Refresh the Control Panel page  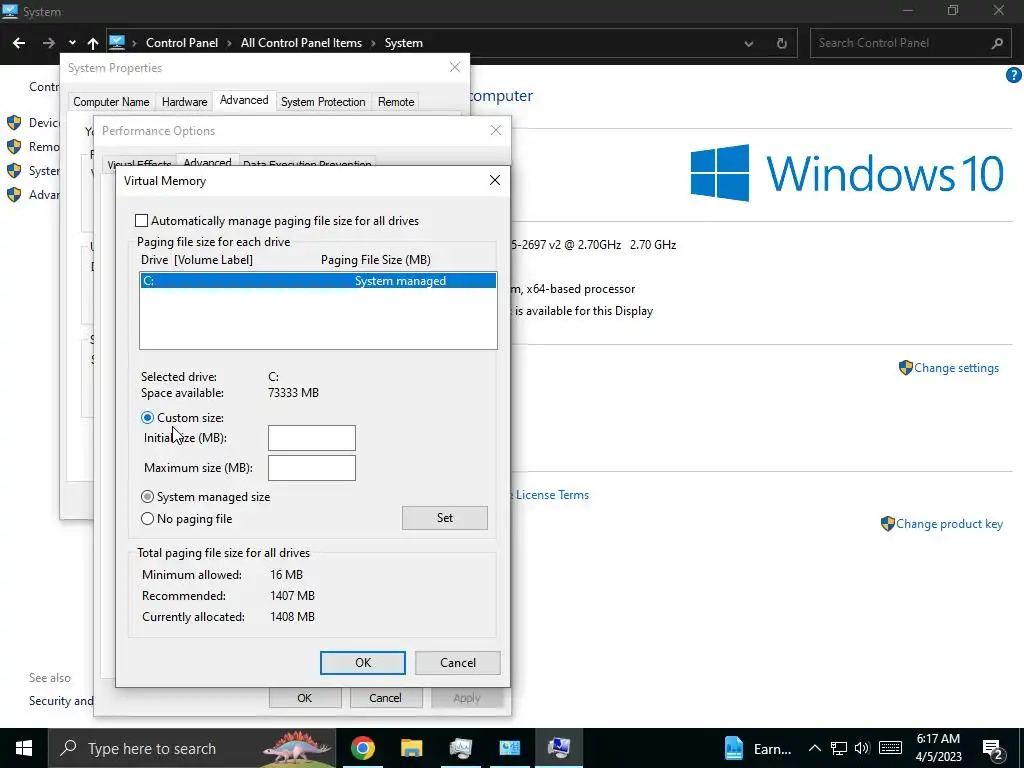[781, 44]
